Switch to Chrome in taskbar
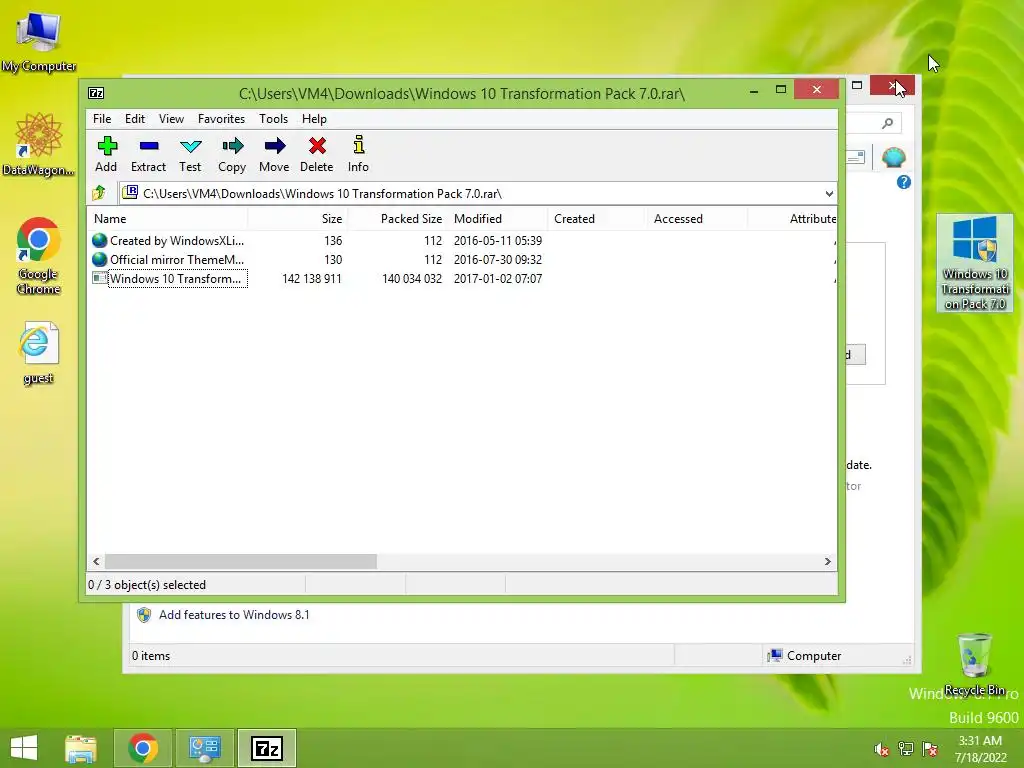 click(x=143, y=748)
